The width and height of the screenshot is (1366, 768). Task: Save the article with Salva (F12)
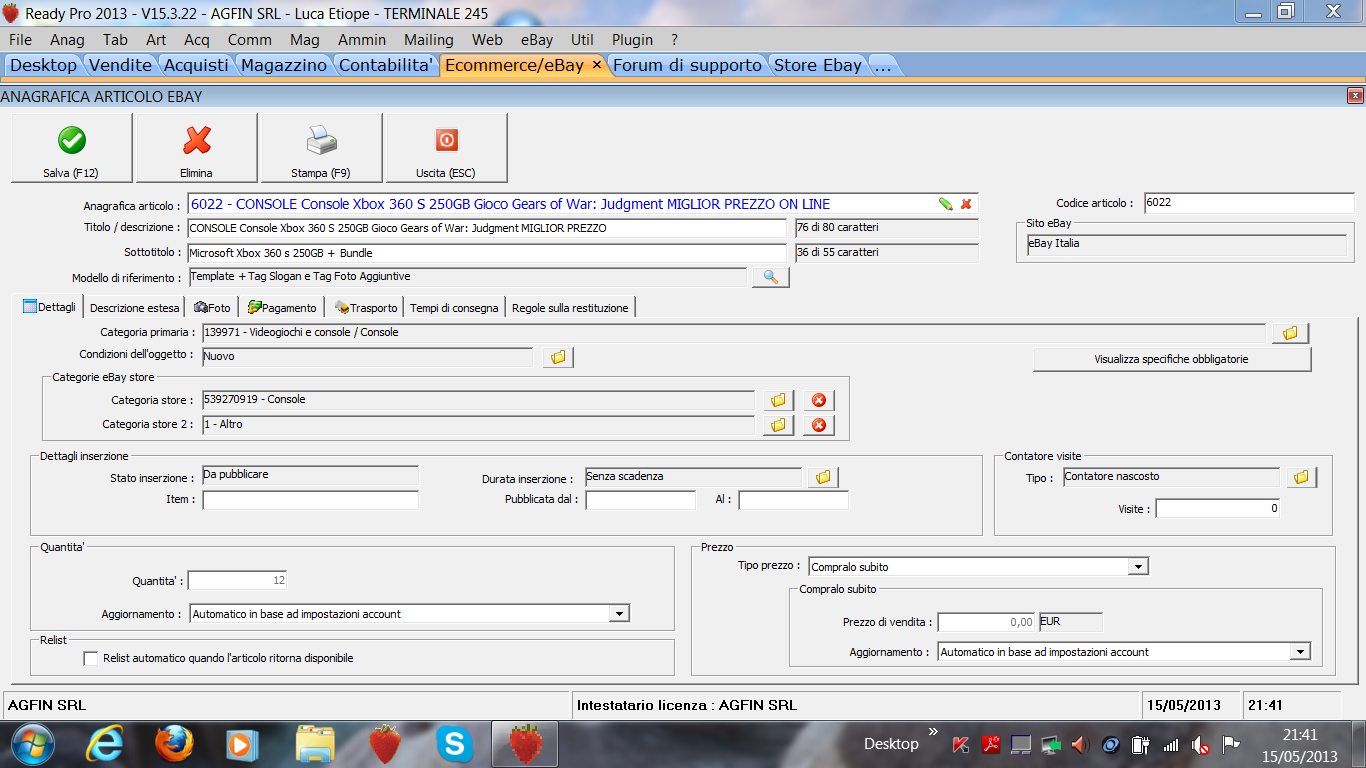[71, 148]
